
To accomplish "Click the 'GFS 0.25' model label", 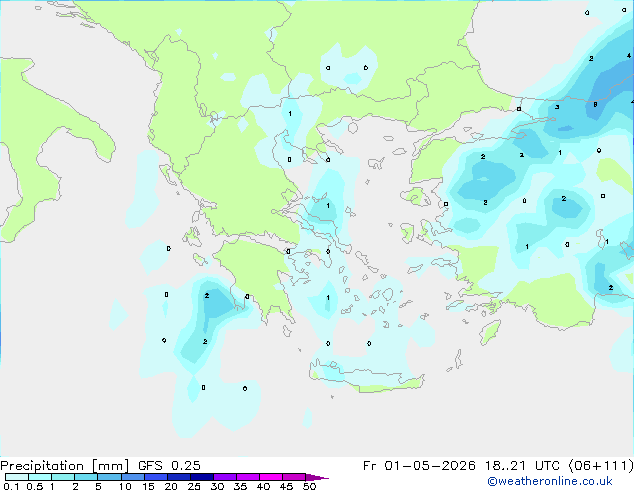I will point(169,466).
